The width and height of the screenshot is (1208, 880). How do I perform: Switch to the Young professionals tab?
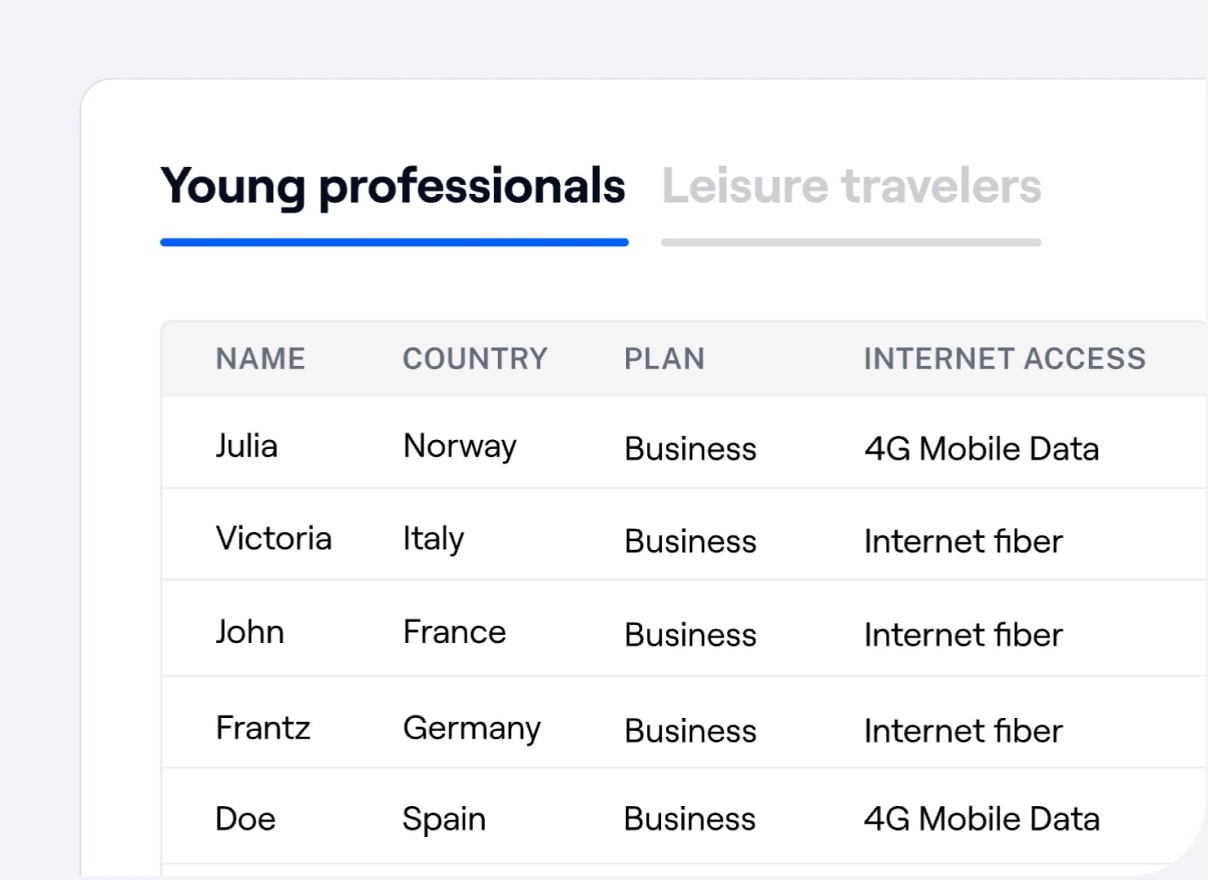[393, 187]
